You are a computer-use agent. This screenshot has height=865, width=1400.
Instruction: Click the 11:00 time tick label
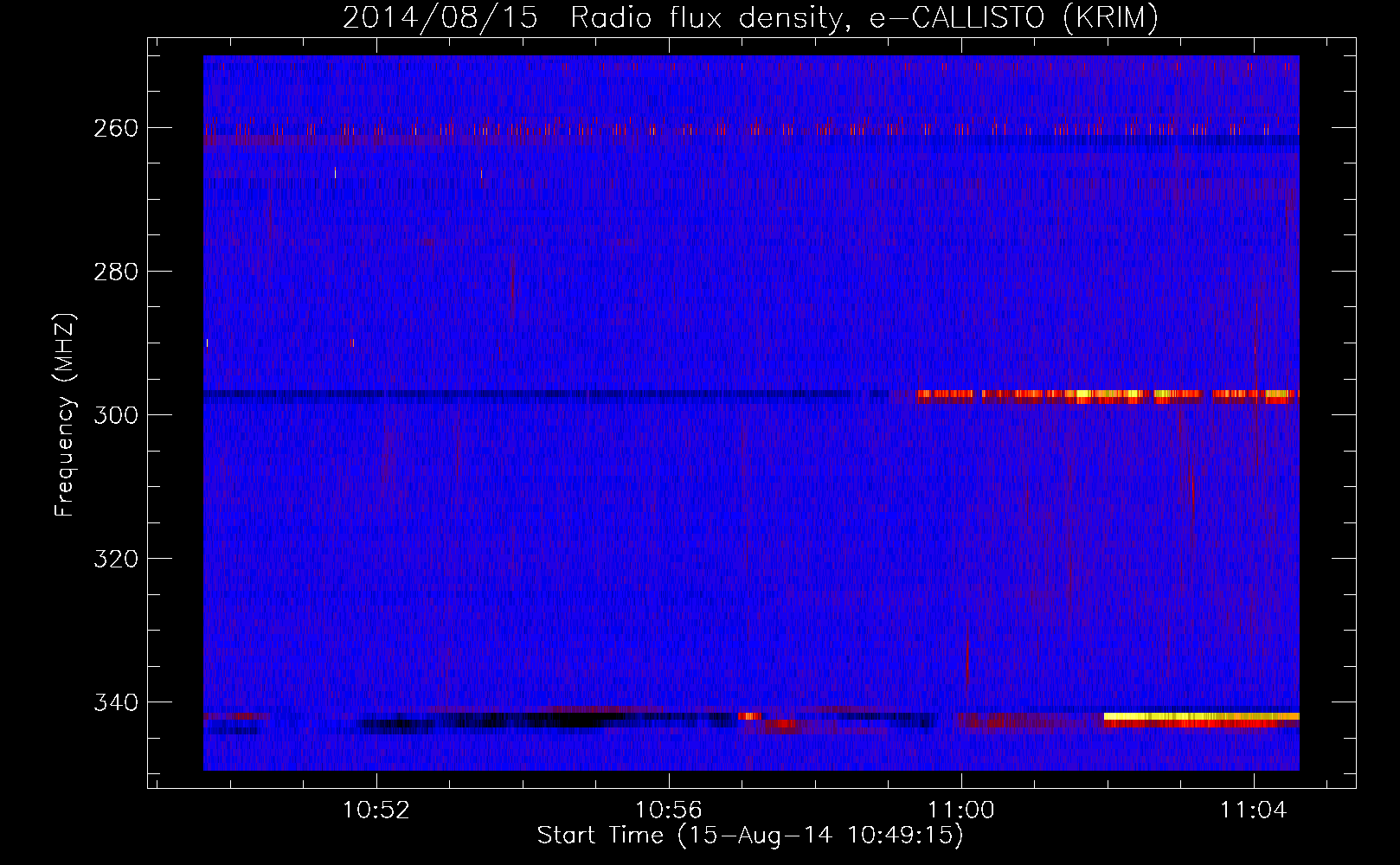[x=961, y=811]
